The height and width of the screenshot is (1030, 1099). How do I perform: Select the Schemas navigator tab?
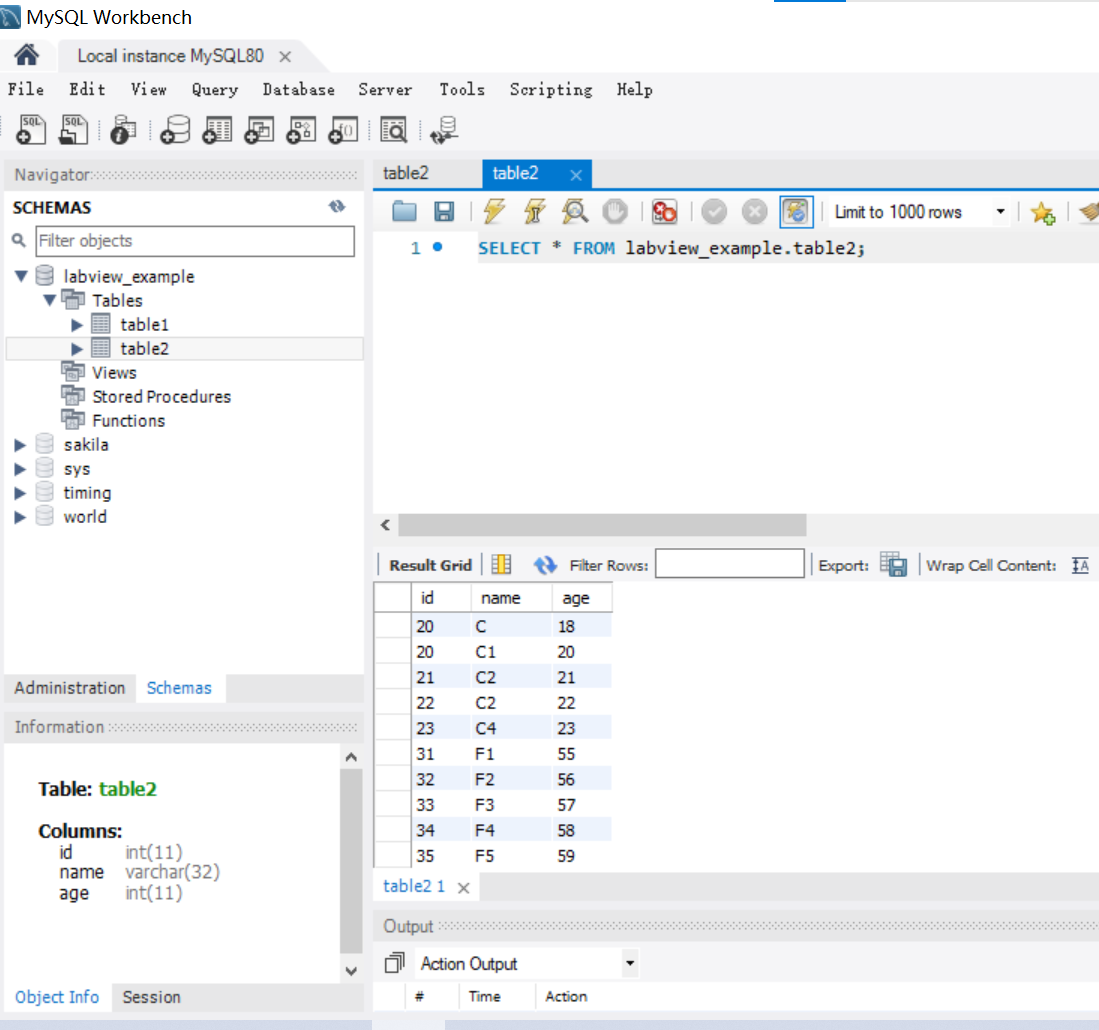[179, 688]
